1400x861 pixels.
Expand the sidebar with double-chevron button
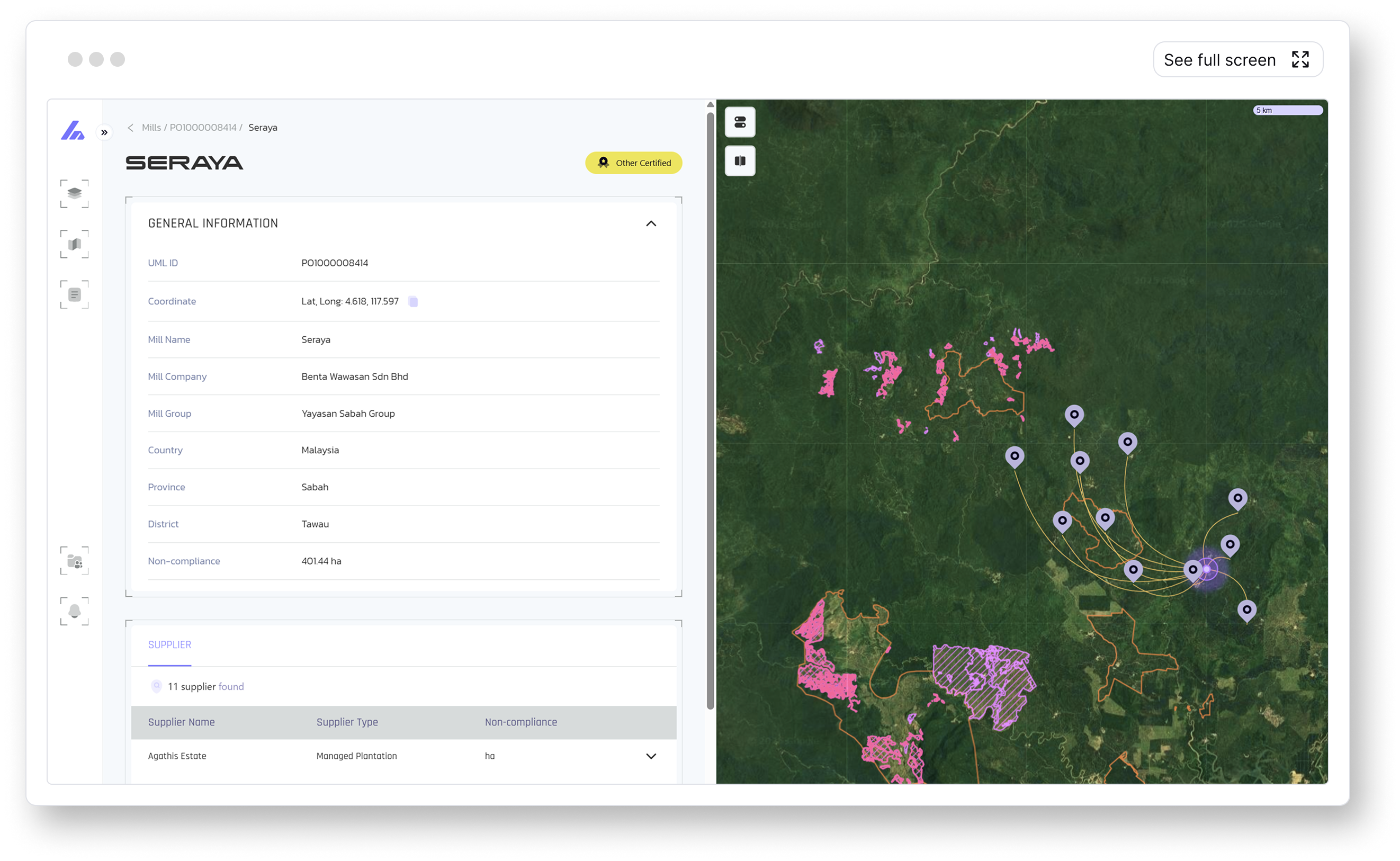pos(105,133)
